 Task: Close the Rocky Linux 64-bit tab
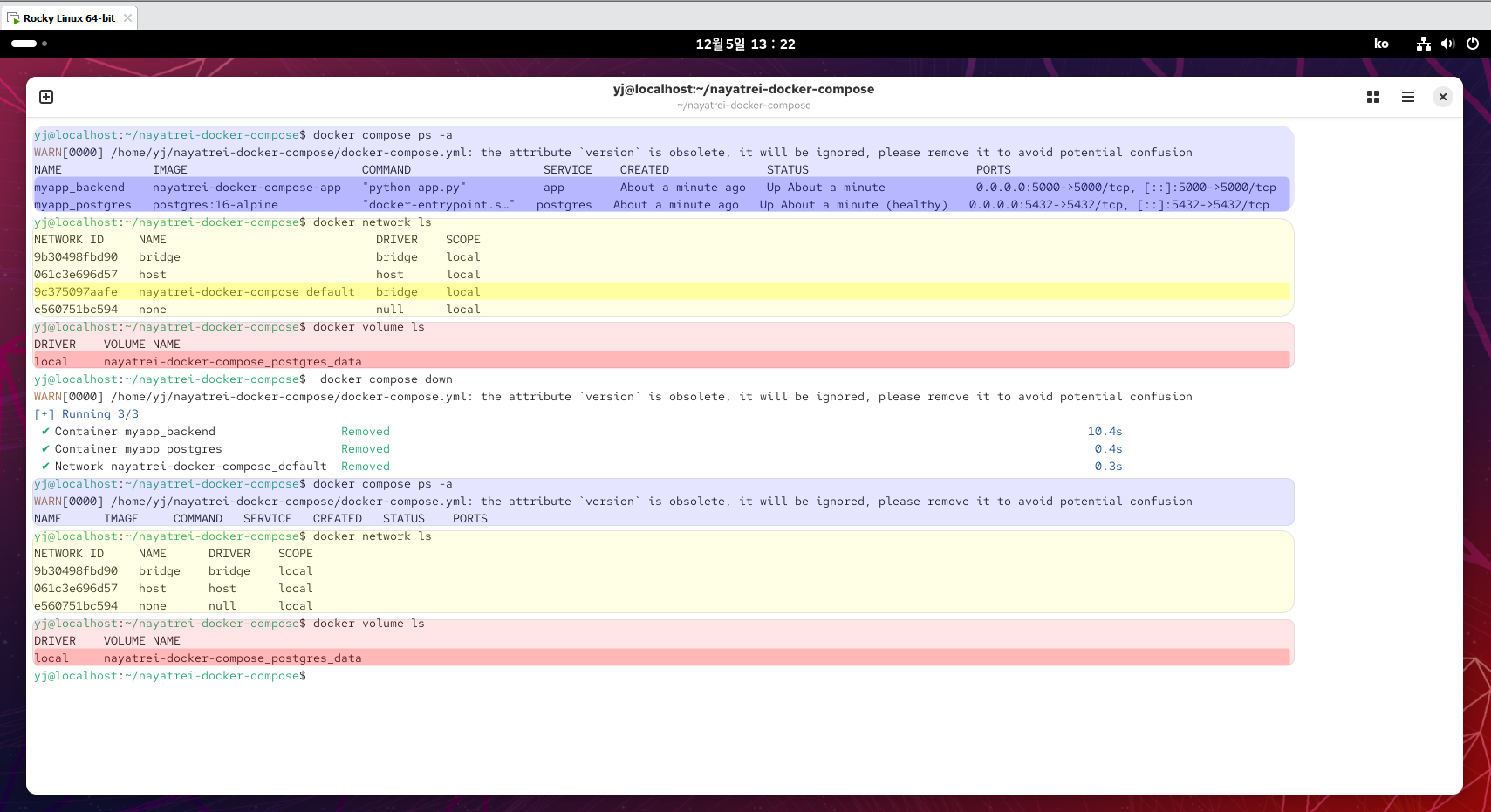tap(127, 17)
